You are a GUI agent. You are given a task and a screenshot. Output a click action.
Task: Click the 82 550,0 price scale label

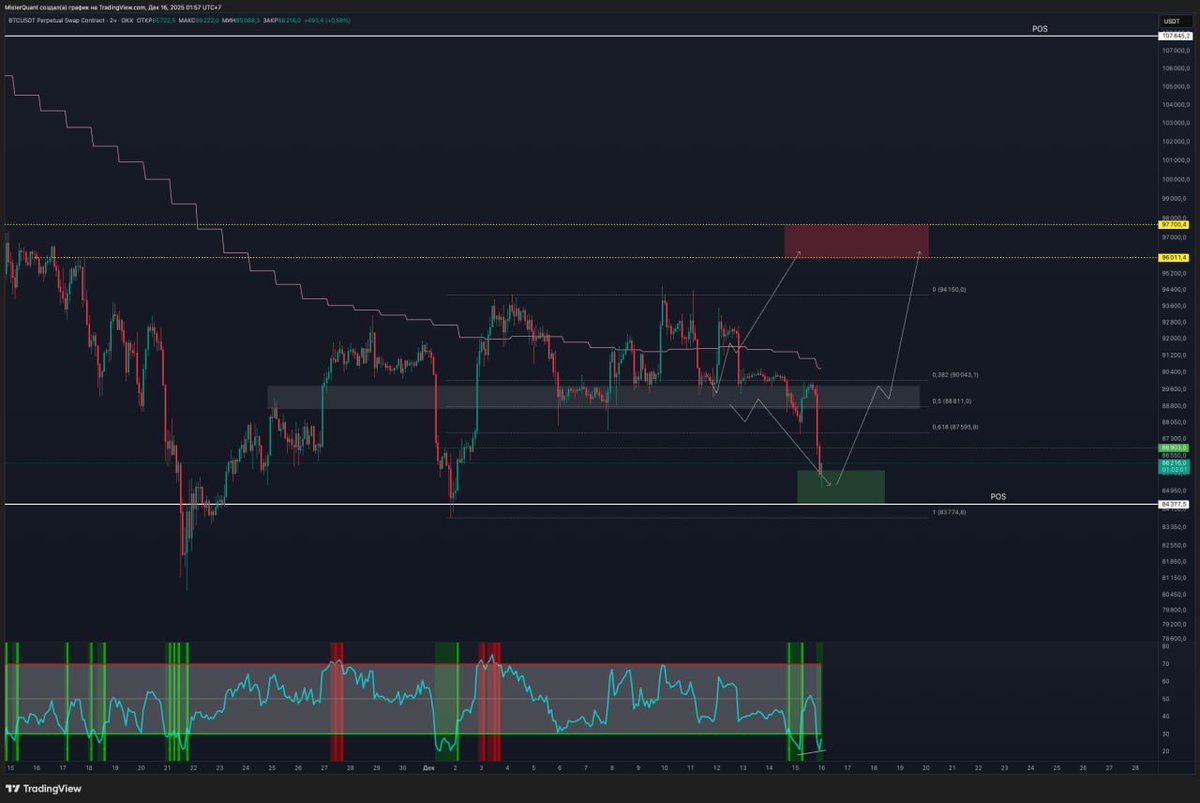(1175, 545)
